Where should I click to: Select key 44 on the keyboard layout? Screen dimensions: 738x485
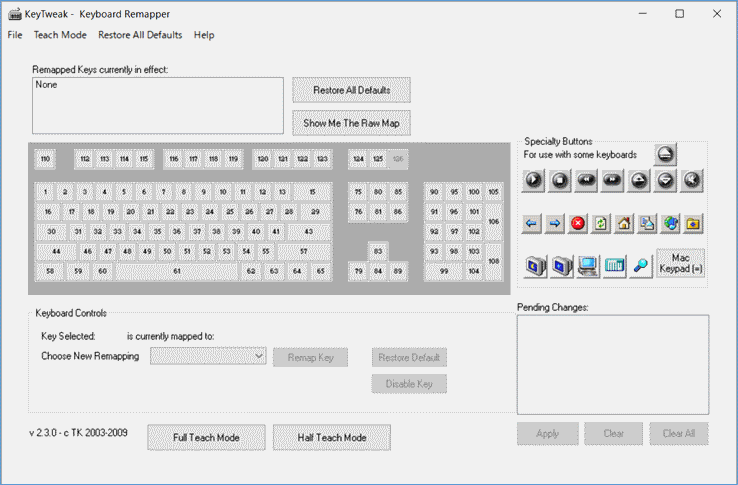pyautogui.click(x=56, y=251)
